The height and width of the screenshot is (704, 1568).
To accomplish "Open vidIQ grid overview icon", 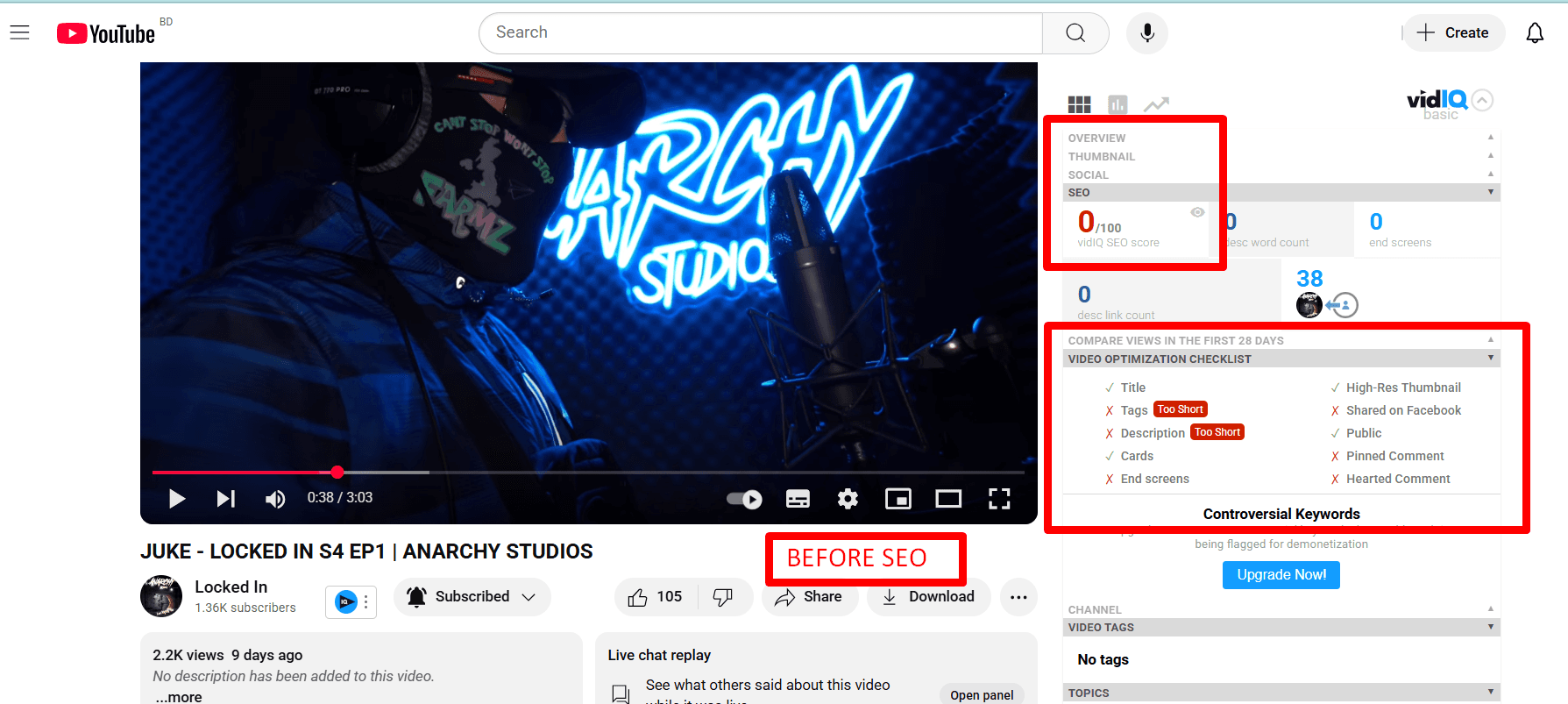I will coord(1079,104).
